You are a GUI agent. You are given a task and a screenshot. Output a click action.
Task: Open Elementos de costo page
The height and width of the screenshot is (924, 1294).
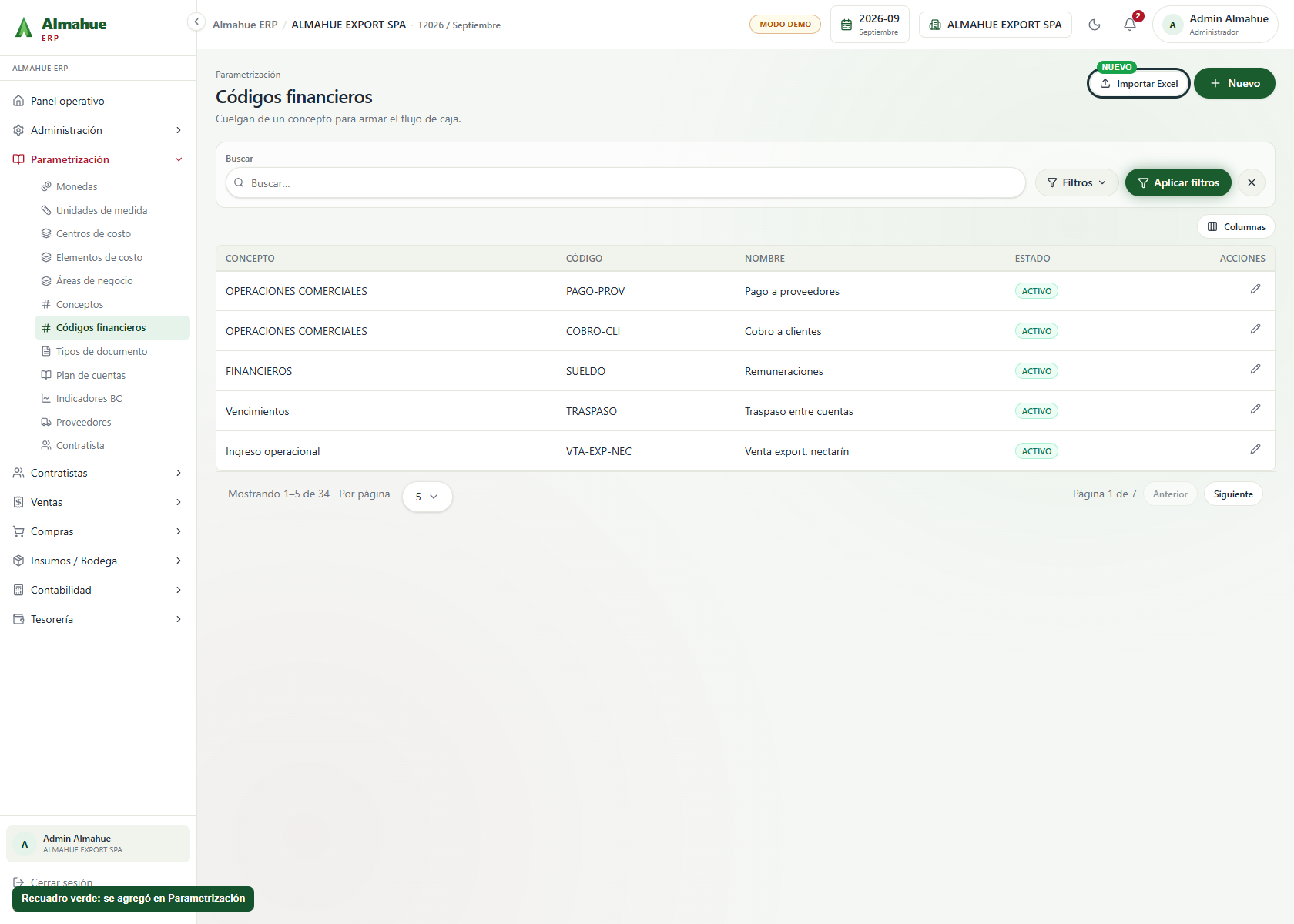pos(112,257)
